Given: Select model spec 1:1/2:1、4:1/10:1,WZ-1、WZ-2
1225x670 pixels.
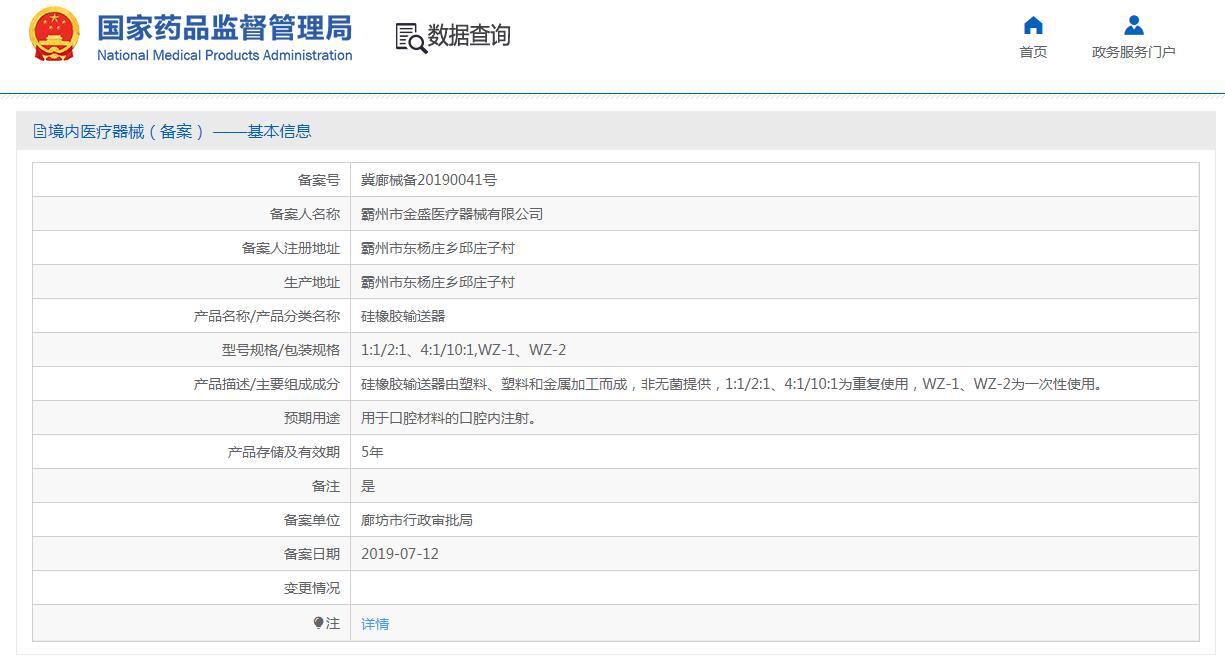Looking at the screenshot, I should tap(463, 350).
